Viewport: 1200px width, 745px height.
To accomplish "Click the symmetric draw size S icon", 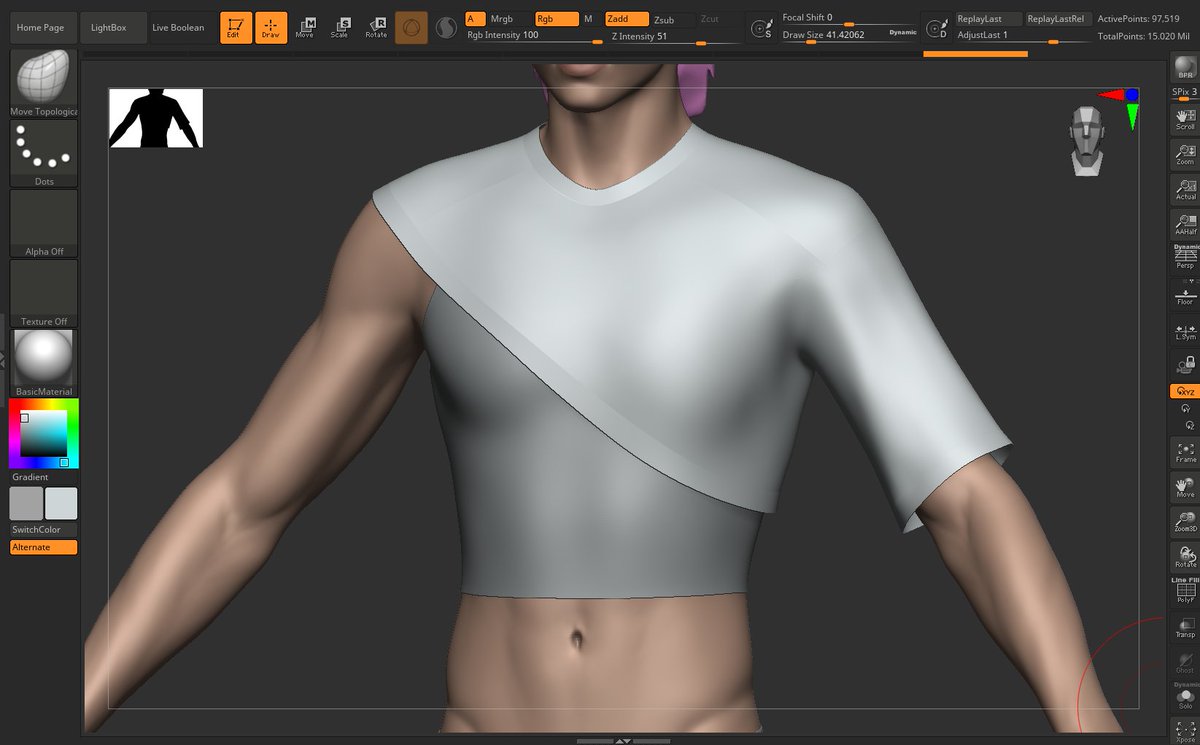I will (x=764, y=27).
